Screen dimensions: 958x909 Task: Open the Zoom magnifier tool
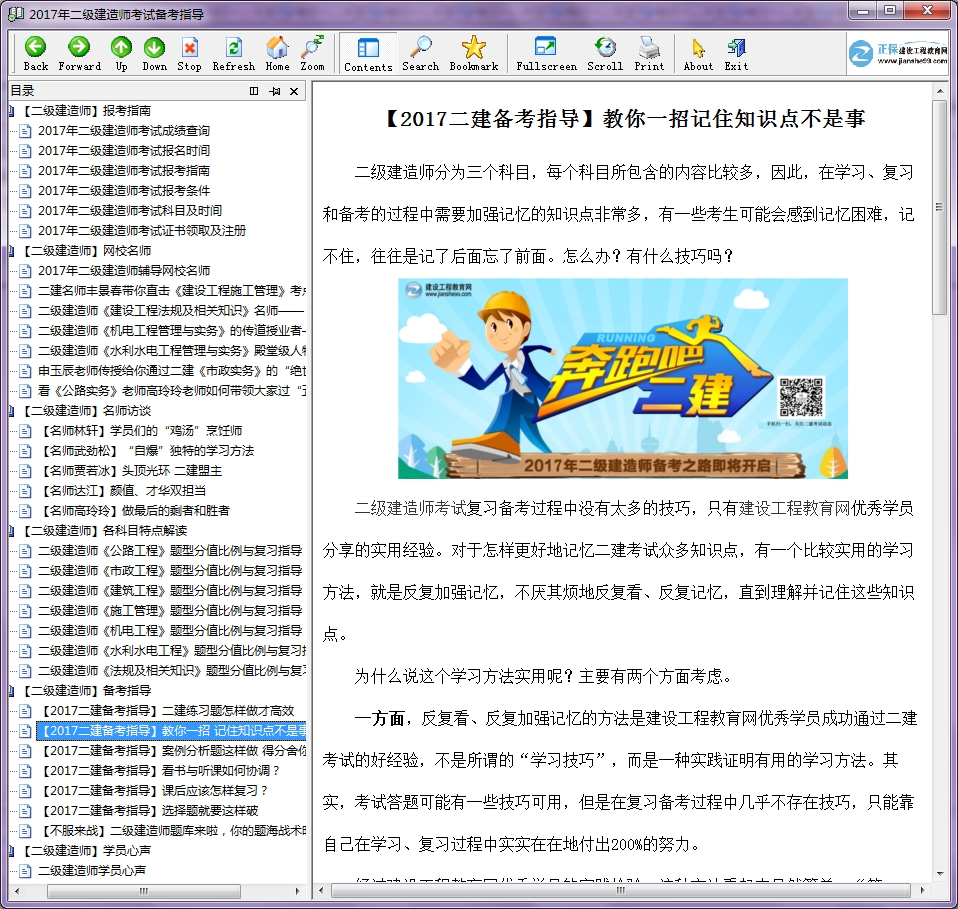(312, 47)
